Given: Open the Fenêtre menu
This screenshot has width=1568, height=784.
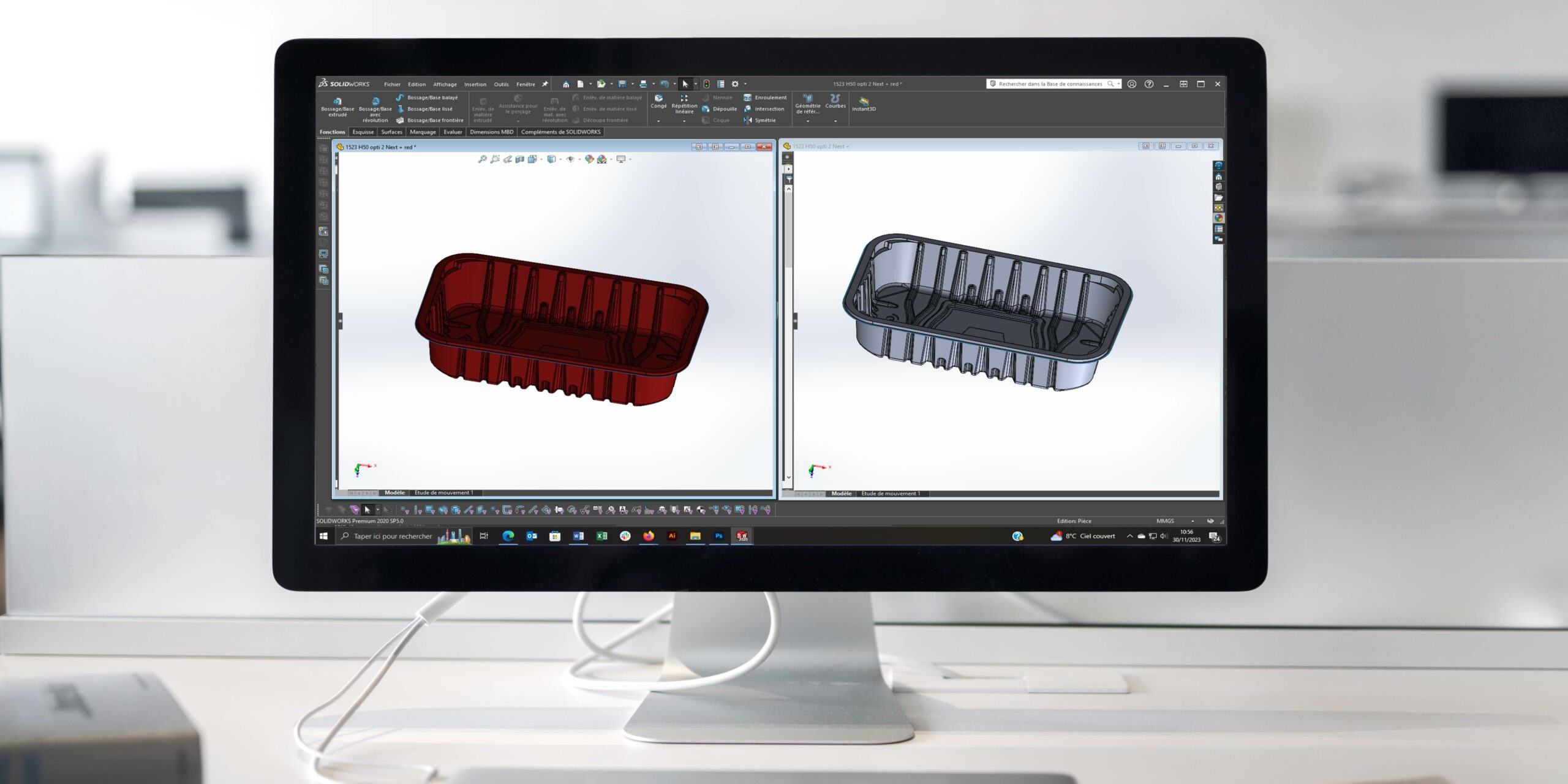Looking at the screenshot, I should pyautogui.click(x=526, y=85).
